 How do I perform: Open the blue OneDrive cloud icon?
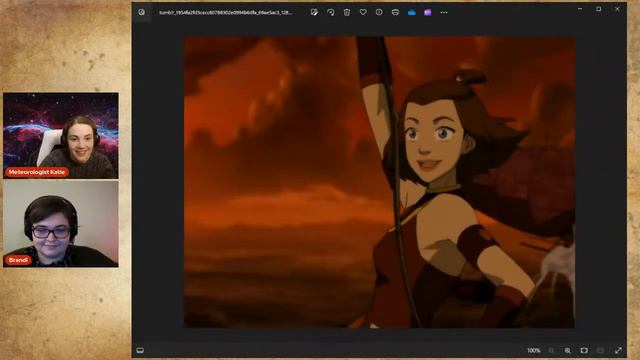(x=412, y=12)
